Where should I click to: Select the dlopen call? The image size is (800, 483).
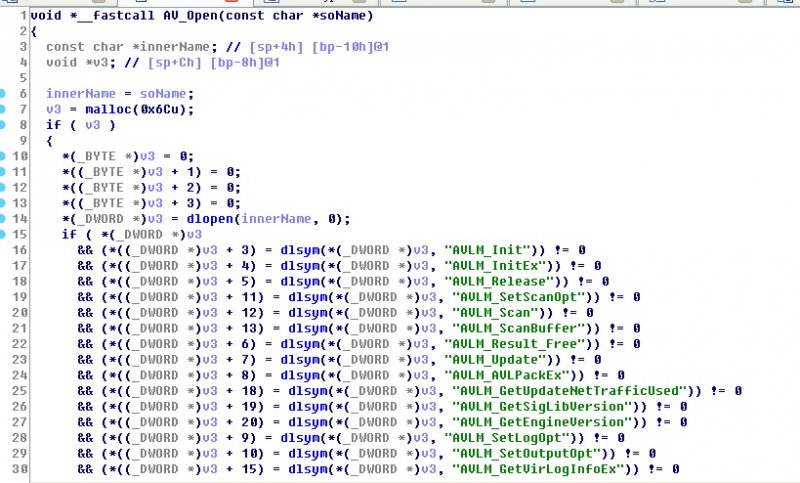click(x=210, y=219)
